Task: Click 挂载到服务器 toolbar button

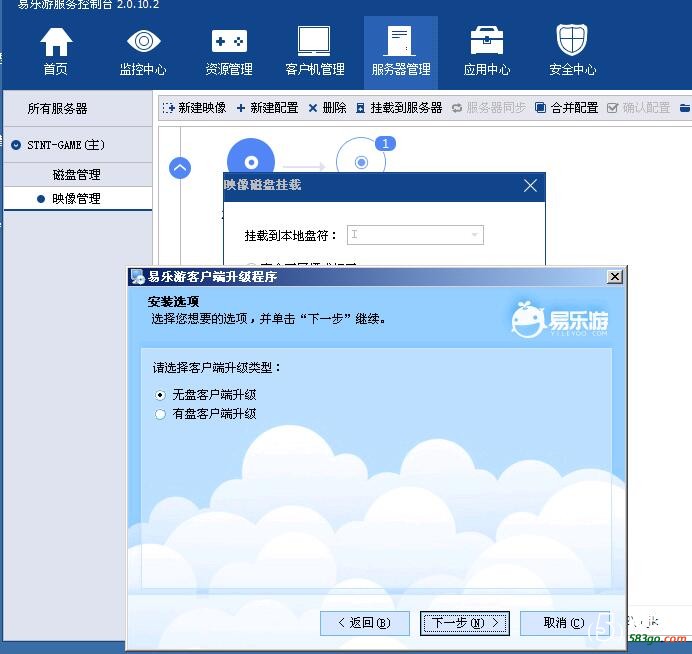Action: (x=399, y=108)
